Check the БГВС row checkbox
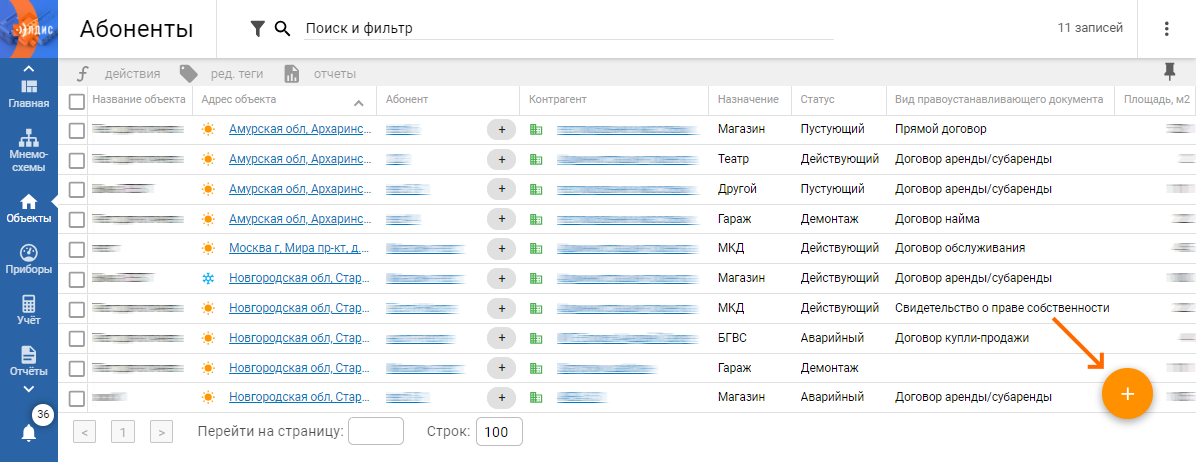 [x=76, y=338]
